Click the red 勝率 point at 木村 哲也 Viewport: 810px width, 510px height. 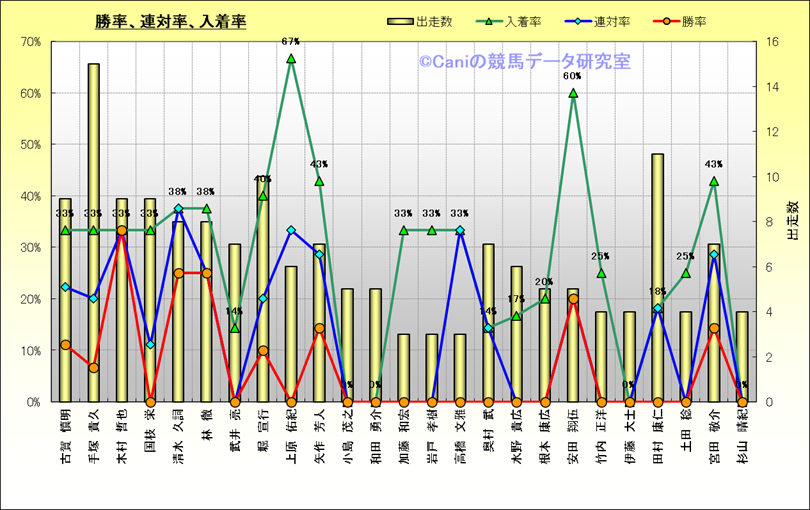pos(122,231)
